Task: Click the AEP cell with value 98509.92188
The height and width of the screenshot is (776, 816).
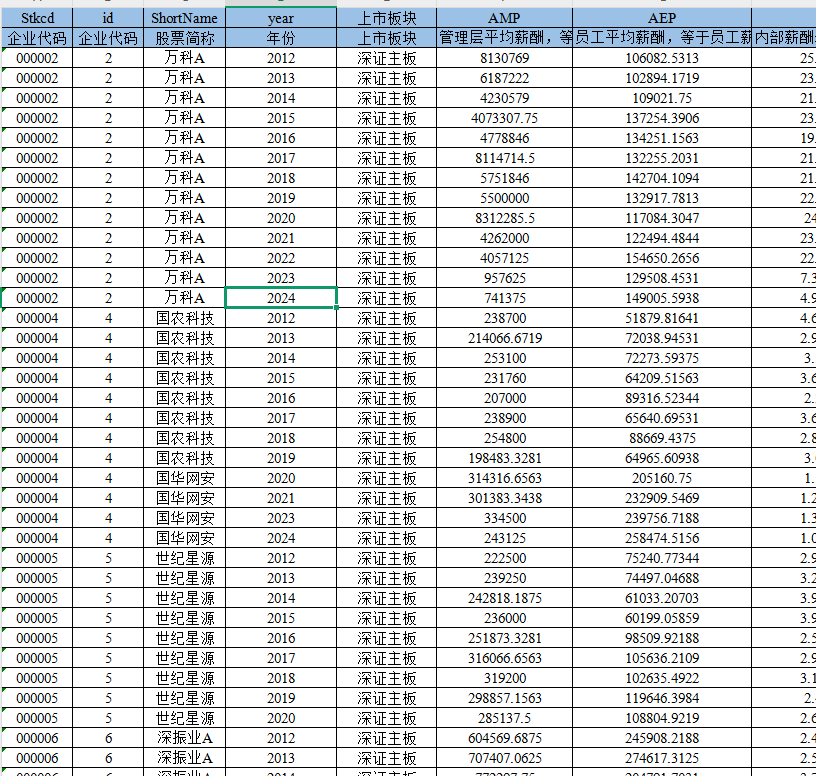Action: coord(661,638)
